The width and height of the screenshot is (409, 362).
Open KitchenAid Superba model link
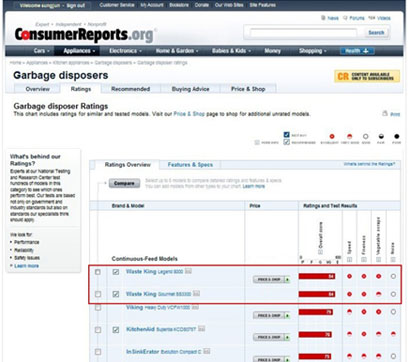(x=161, y=329)
